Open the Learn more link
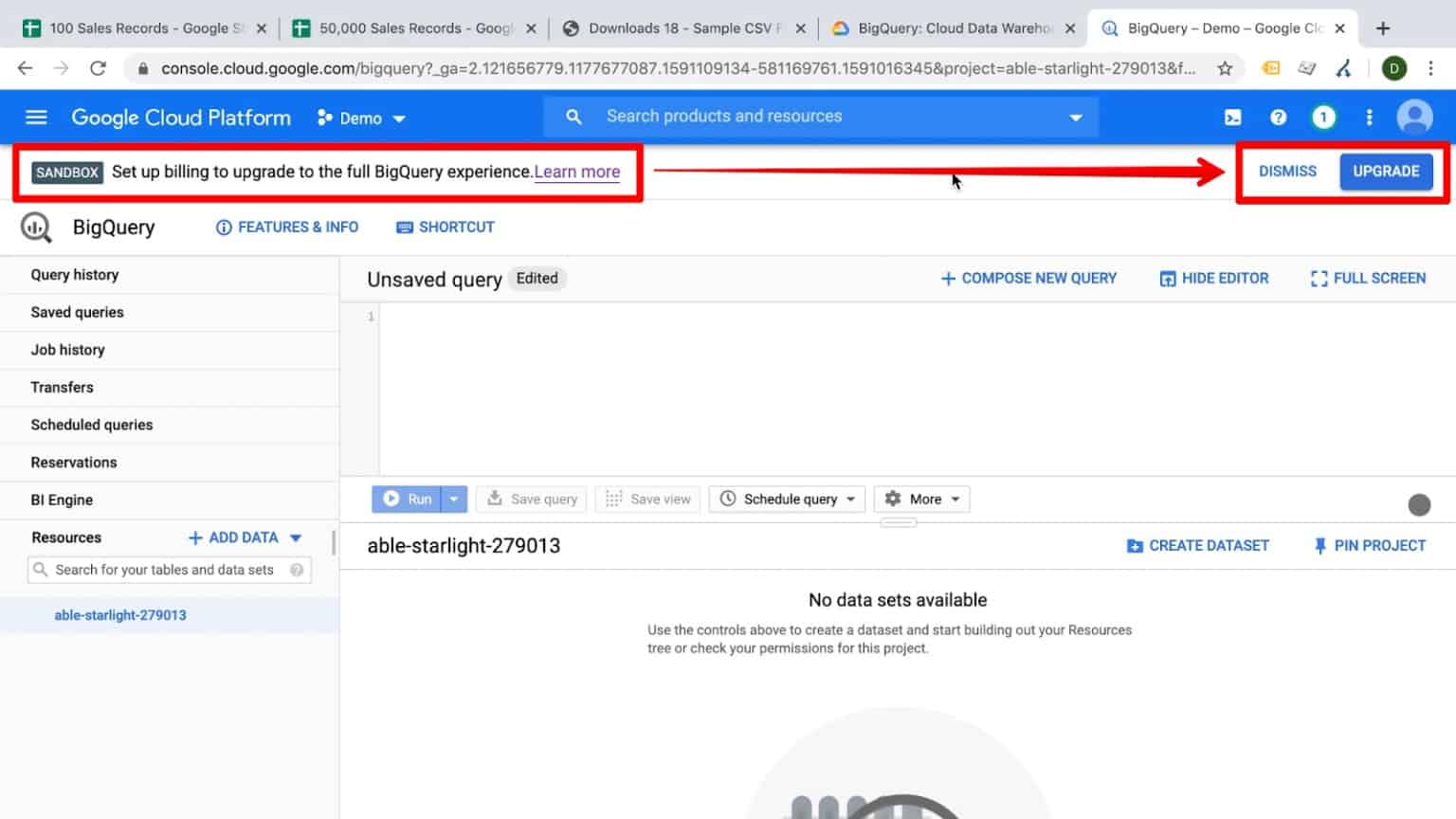Viewport: 1456px width, 819px height. pos(576,172)
